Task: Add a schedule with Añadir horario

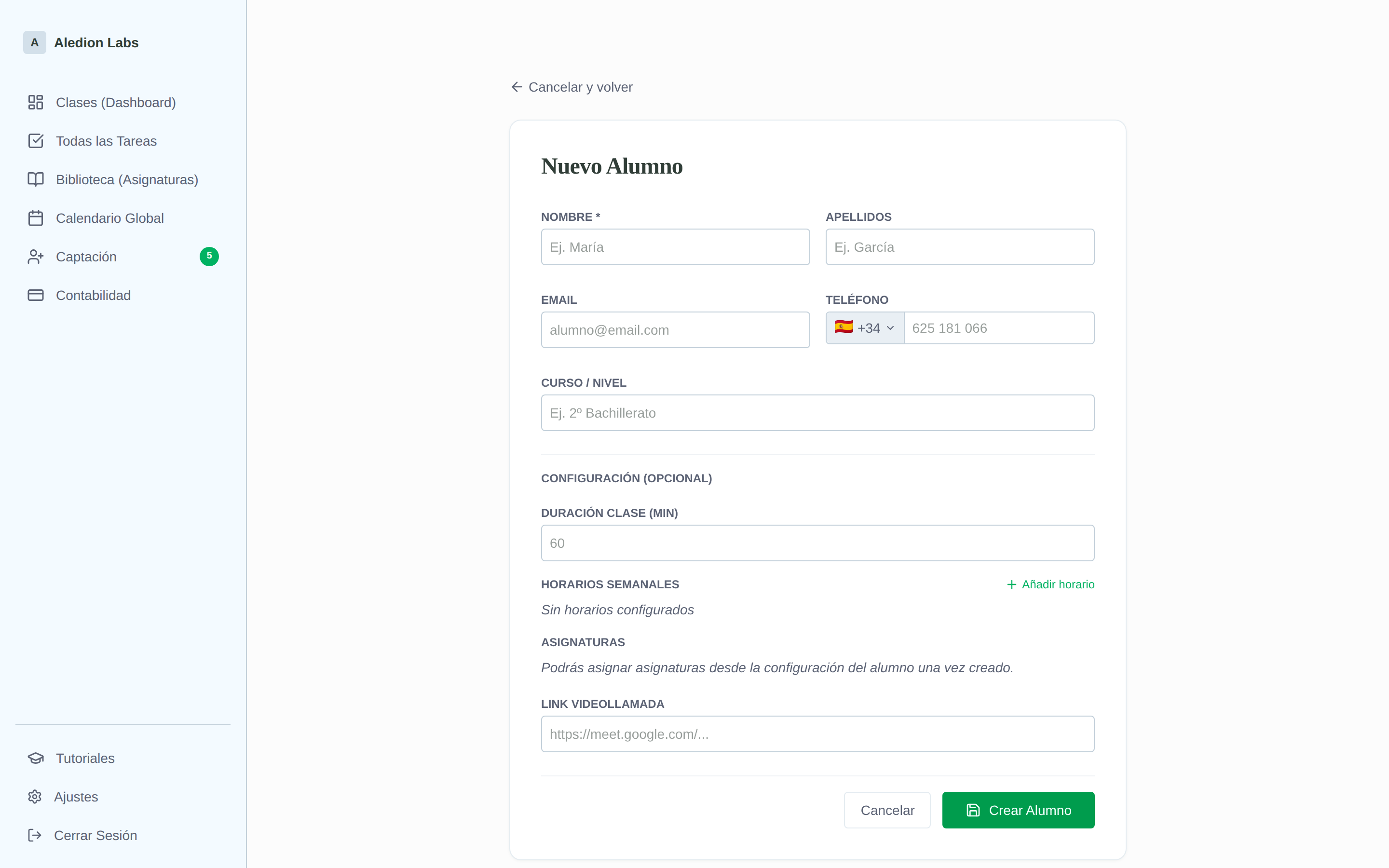Action: click(x=1050, y=584)
